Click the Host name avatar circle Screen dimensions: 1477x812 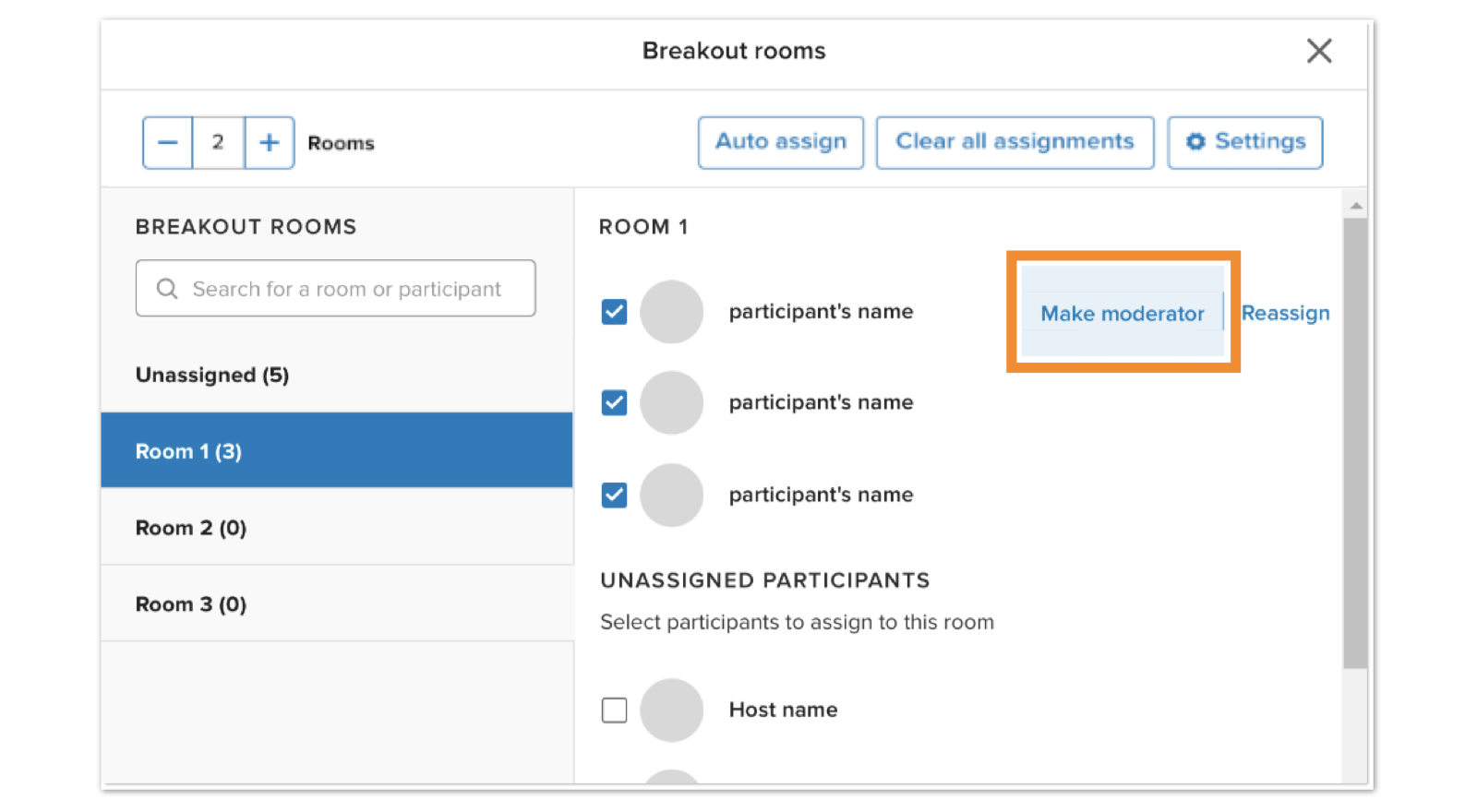(x=671, y=710)
